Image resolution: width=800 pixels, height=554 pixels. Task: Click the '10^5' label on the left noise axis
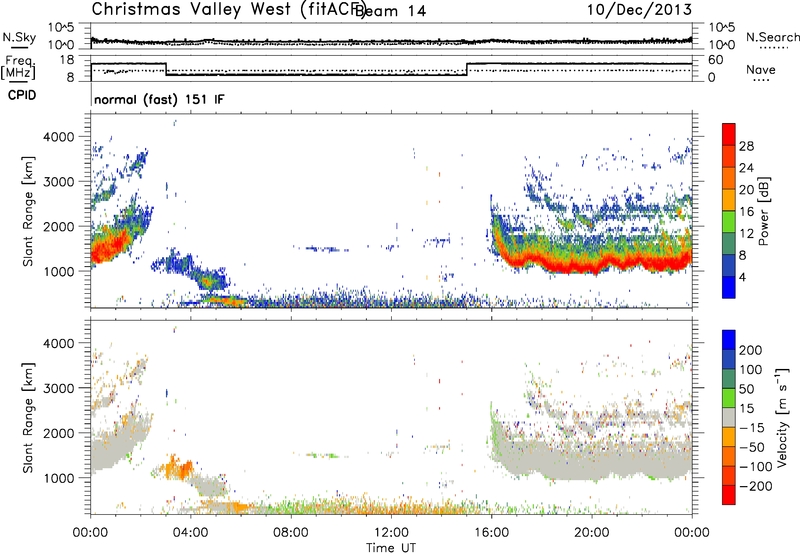tap(61, 27)
